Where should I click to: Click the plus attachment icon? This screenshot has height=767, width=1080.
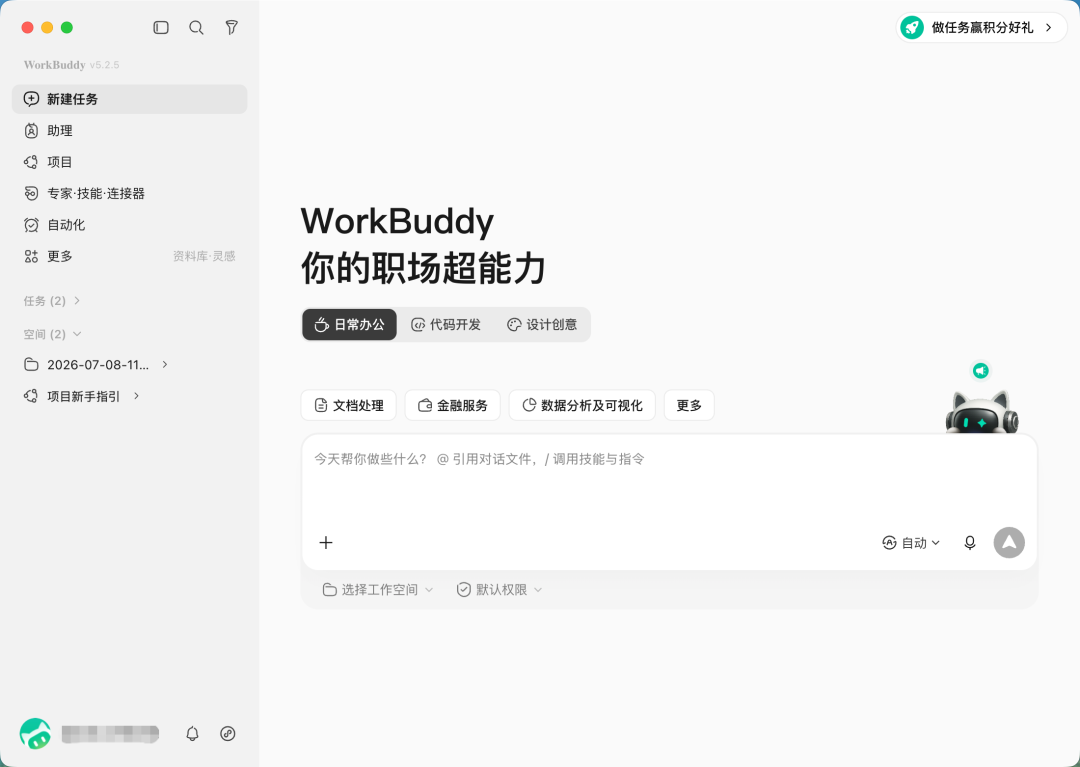coord(326,543)
